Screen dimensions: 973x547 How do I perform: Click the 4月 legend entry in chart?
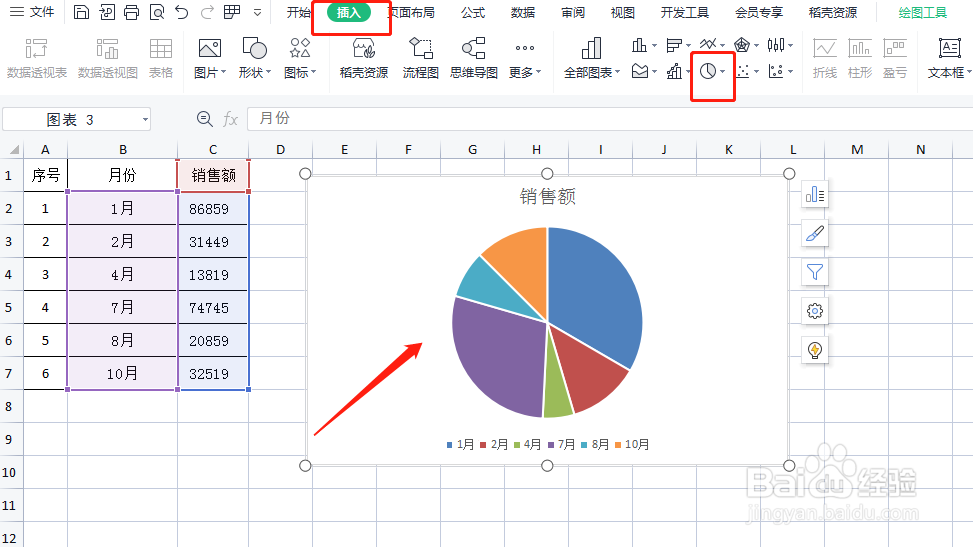[x=527, y=445]
